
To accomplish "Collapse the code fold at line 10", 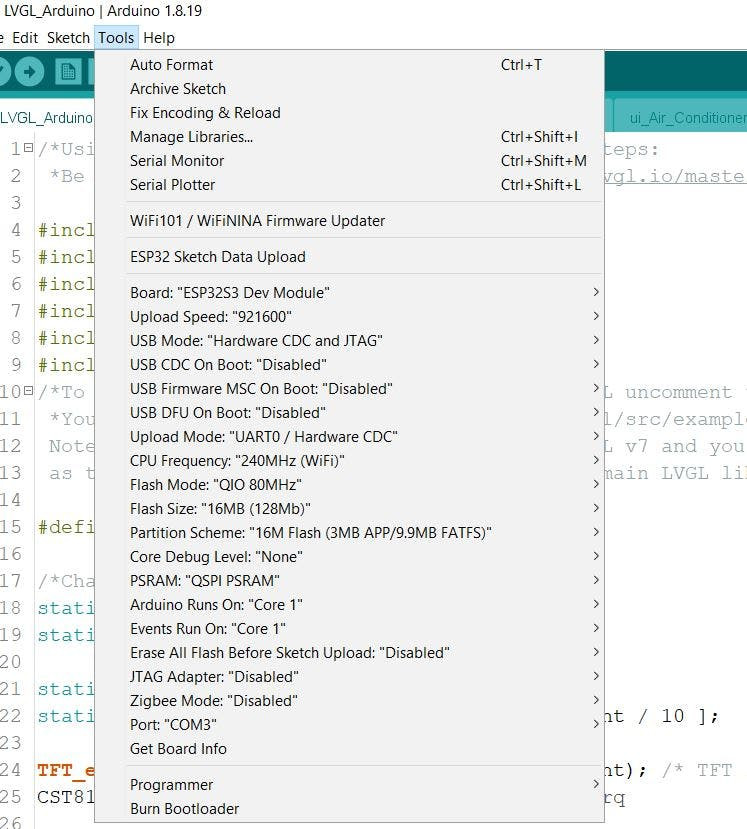I will pyautogui.click(x=29, y=392).
